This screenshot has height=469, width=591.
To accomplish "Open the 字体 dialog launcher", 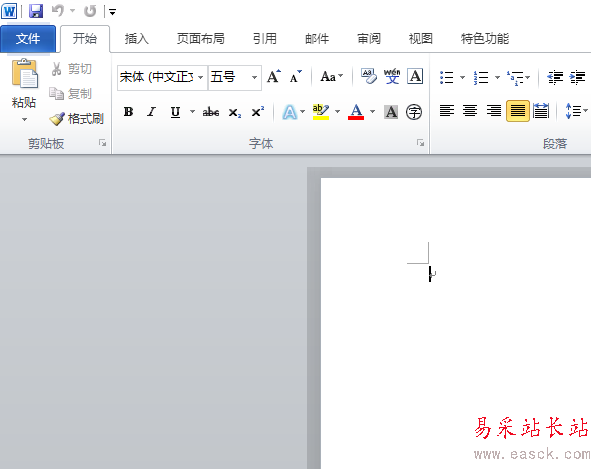I will (420, 143).
